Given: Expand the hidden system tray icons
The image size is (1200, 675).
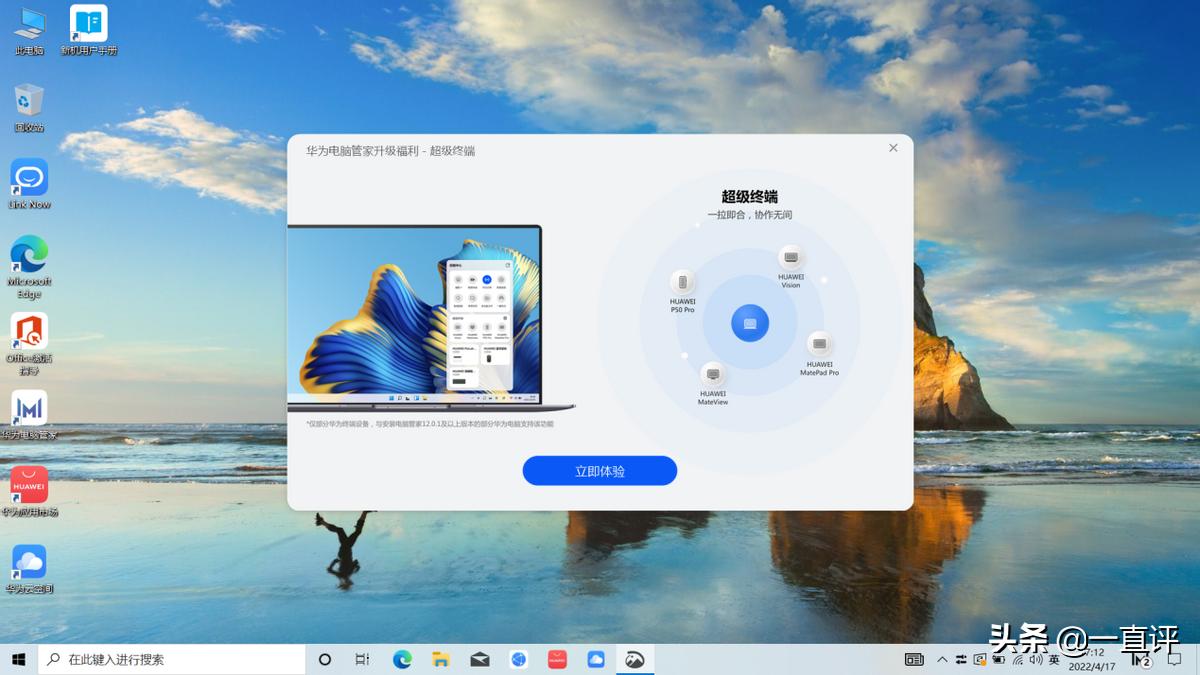Looking at the screenshot, I should coord(942,660).
